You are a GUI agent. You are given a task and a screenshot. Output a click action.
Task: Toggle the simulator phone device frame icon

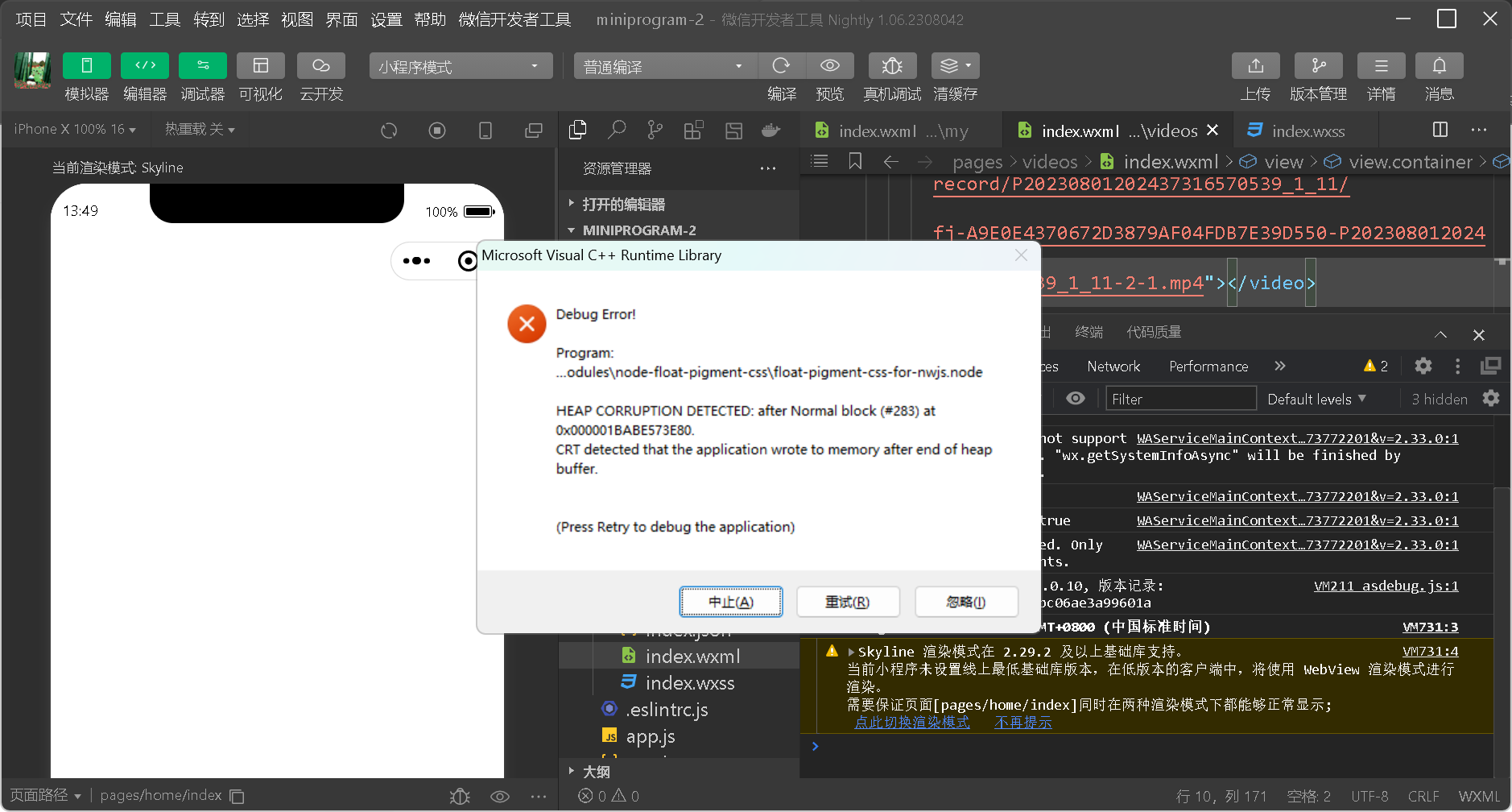coord(485,130)
